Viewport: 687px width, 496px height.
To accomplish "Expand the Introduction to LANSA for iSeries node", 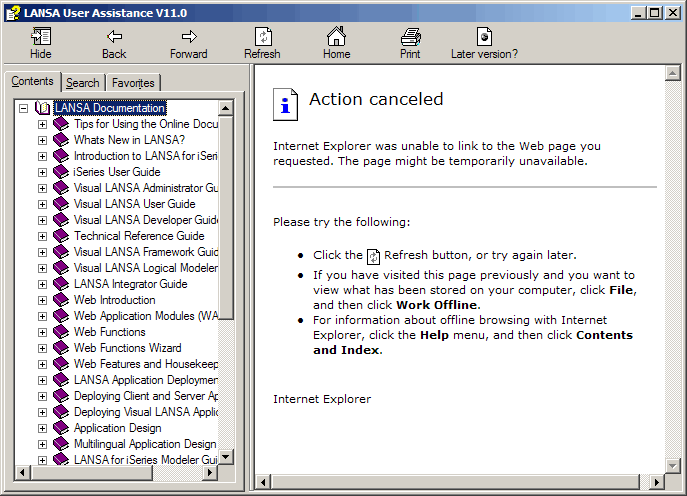I will [42, 156].
